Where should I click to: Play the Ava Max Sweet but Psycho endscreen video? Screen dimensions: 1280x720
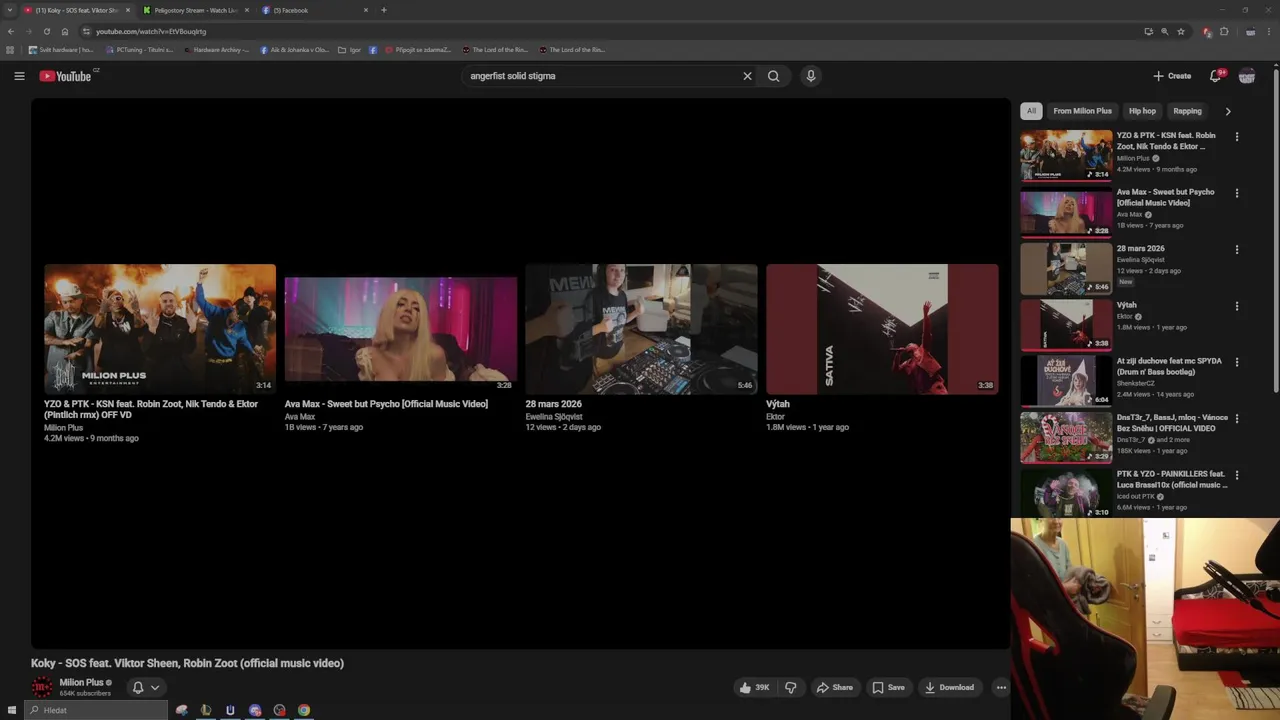(x=401, y=329)
